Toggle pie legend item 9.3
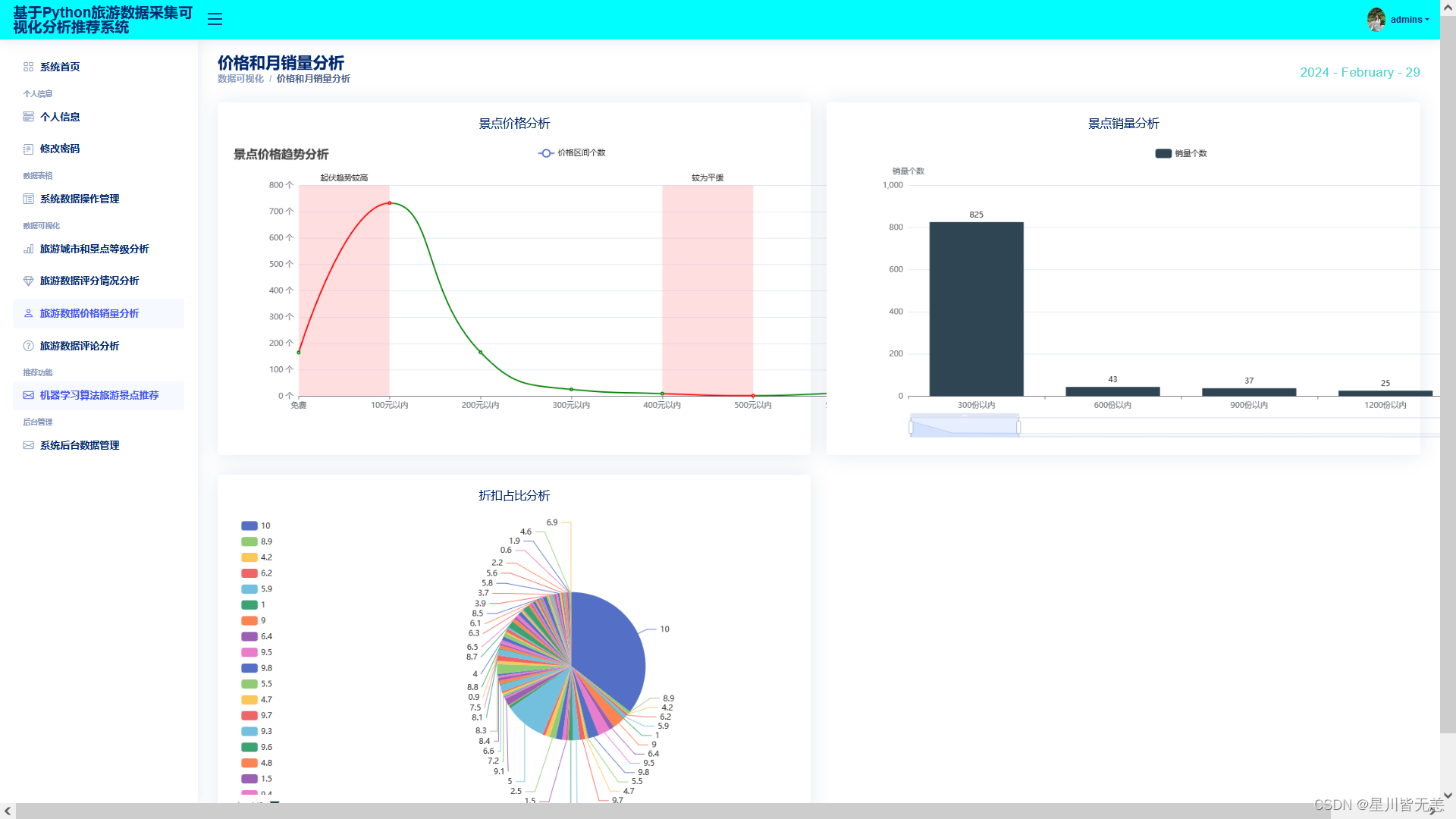1456x819 pixels. (x=256, y=732)
